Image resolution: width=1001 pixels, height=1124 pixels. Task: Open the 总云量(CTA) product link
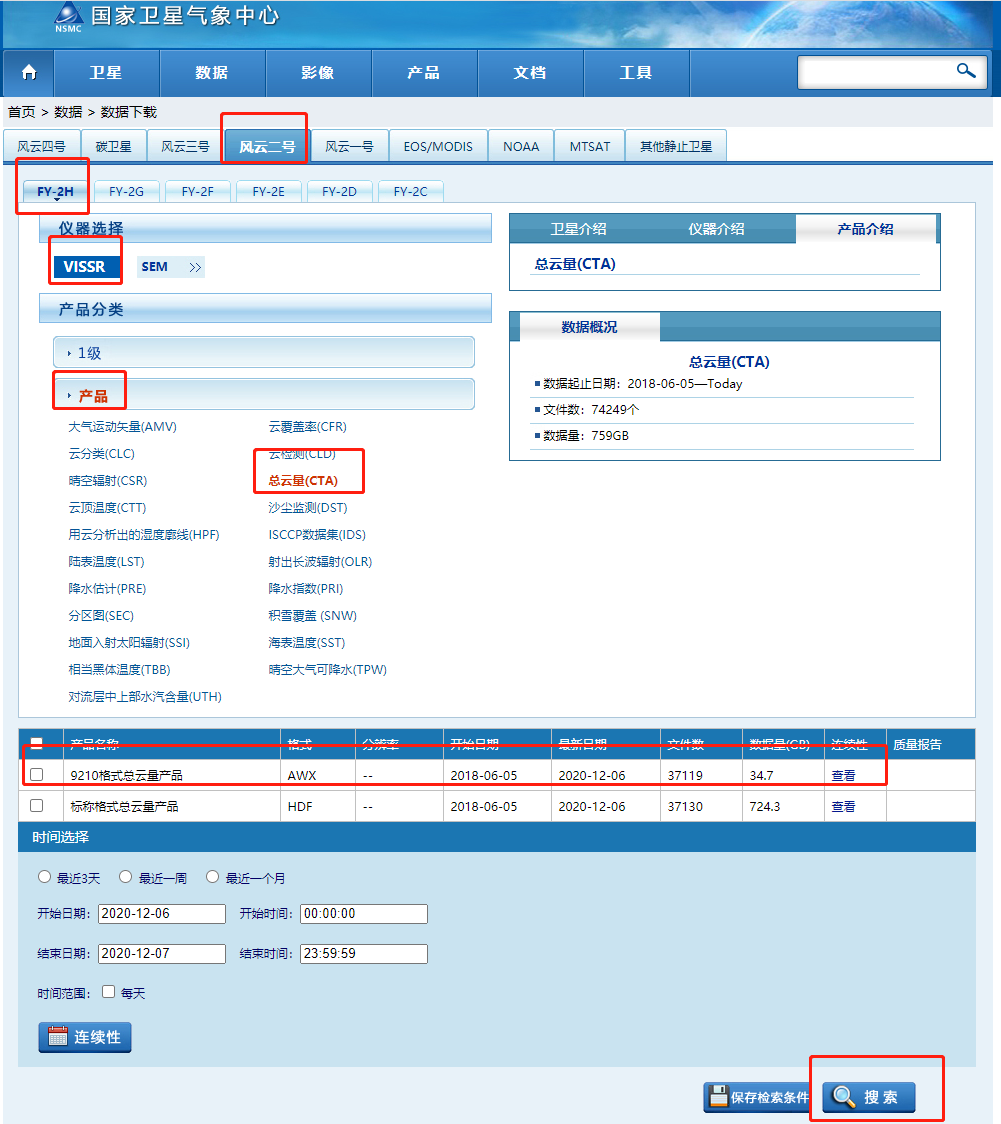pyautogui.click(x=303, y=480)
